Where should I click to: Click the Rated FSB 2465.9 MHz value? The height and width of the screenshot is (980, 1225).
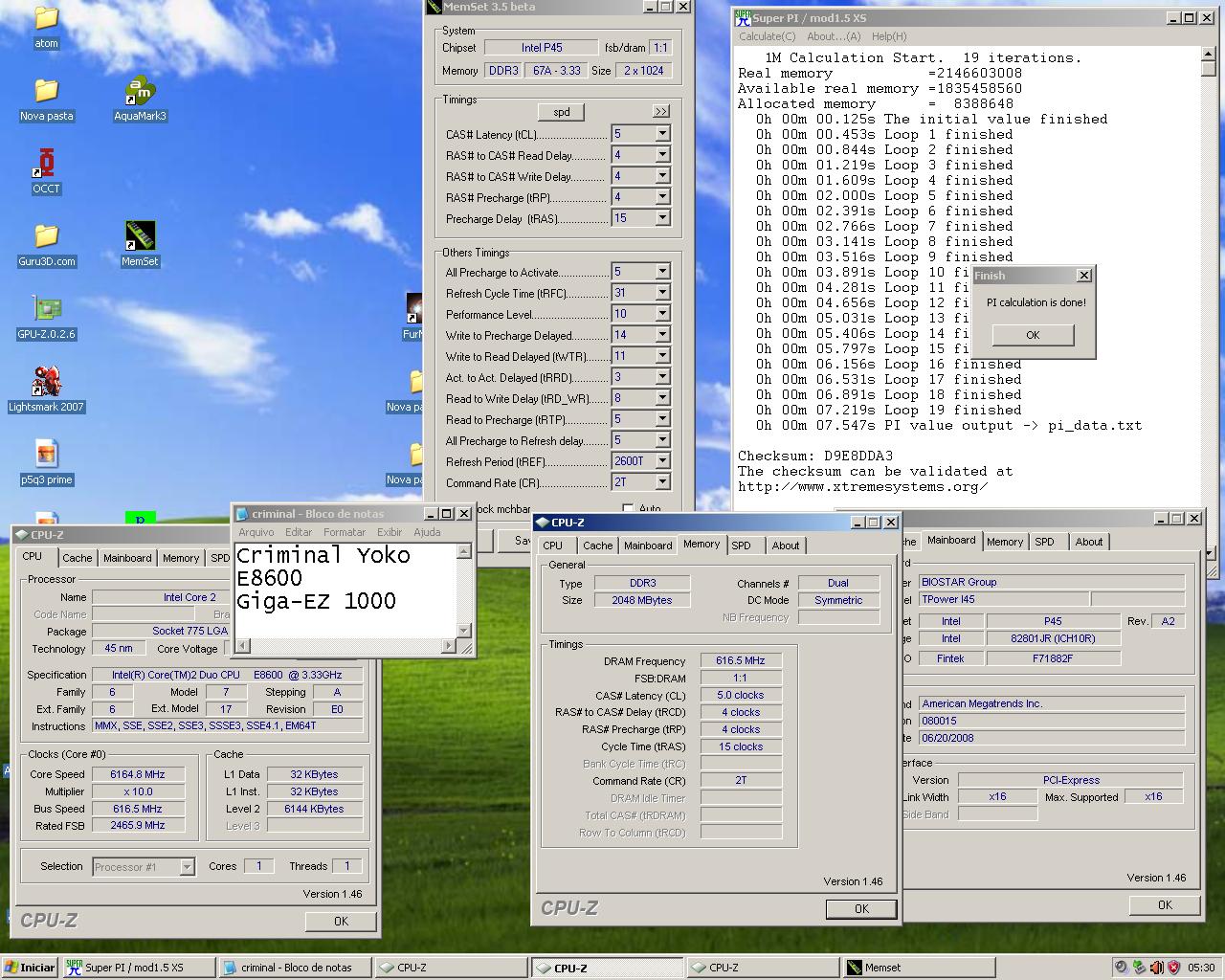tap(138, 825)
